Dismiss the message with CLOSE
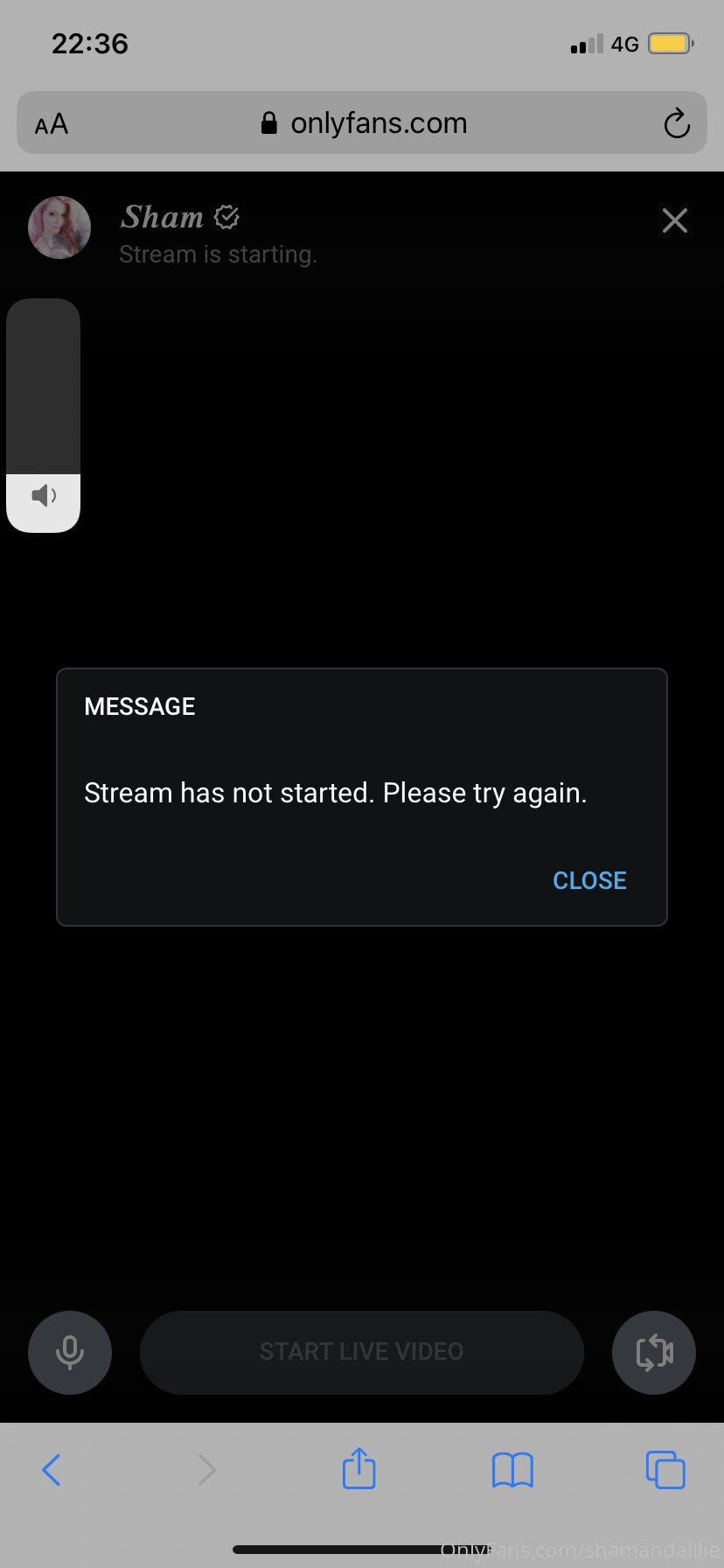724x1568 pixels. pyautogui.click(x=589, y=880)
